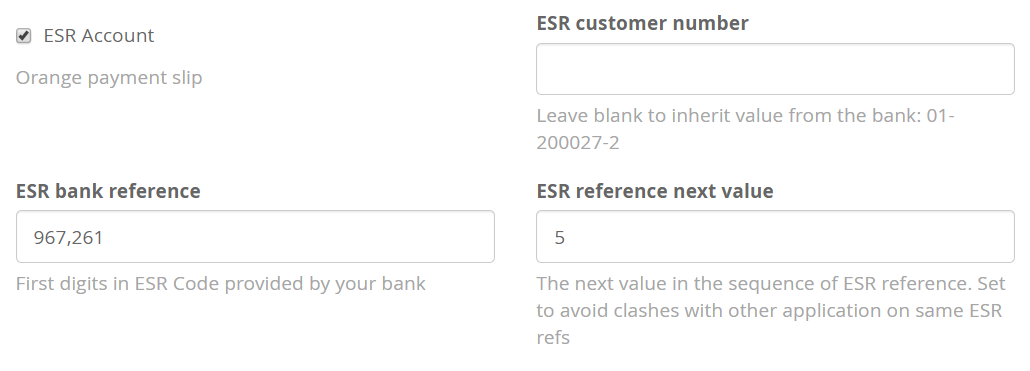Click the inherited bank number 200027-2 text

577,142
